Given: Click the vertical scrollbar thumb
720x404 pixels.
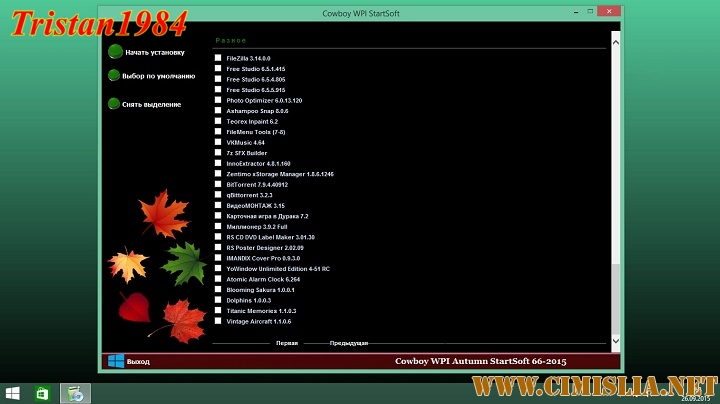Looking at the screenshot, I should [x=616, y=299].
